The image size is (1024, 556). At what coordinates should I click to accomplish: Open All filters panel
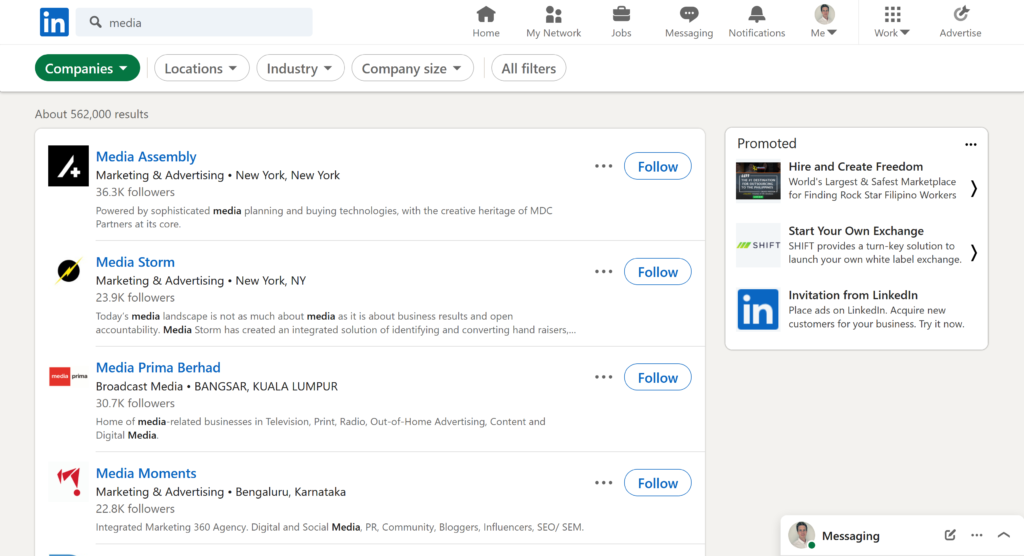click(x=528, y=68)
